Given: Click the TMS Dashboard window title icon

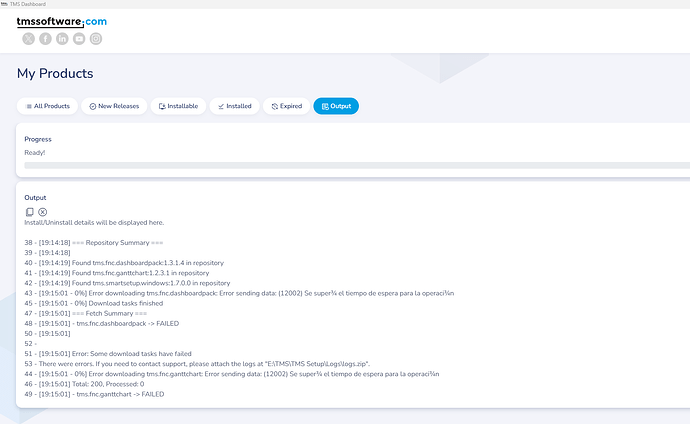Looking at the screenshot, I should click(x=4, y=4).
